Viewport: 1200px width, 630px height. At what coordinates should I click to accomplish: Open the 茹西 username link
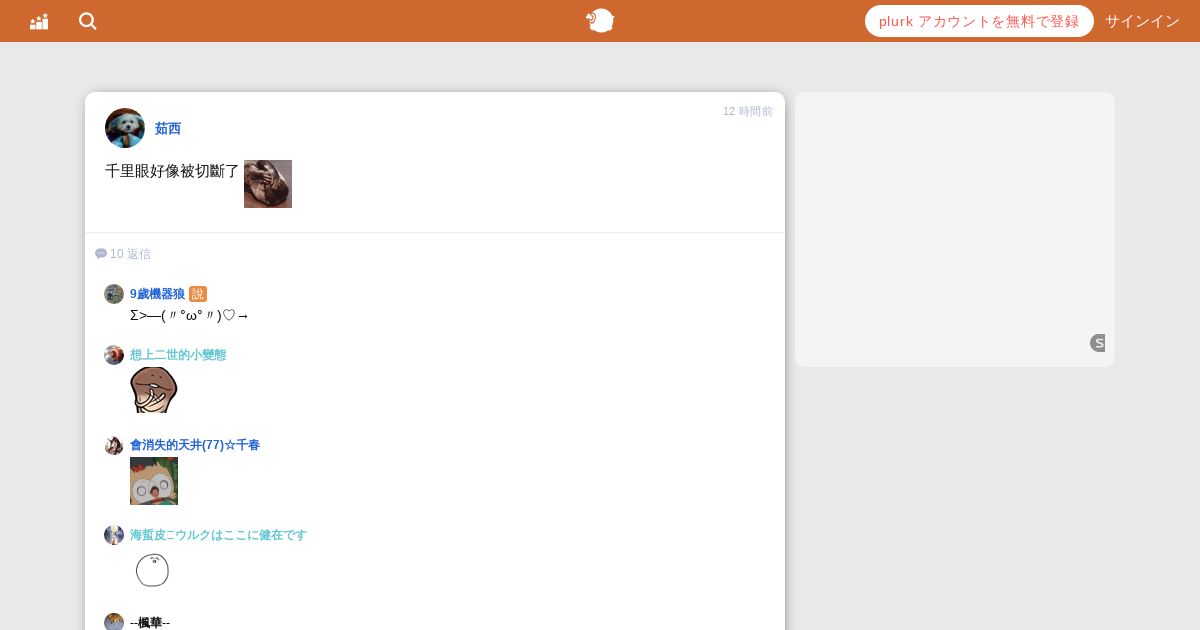(168, 129)
